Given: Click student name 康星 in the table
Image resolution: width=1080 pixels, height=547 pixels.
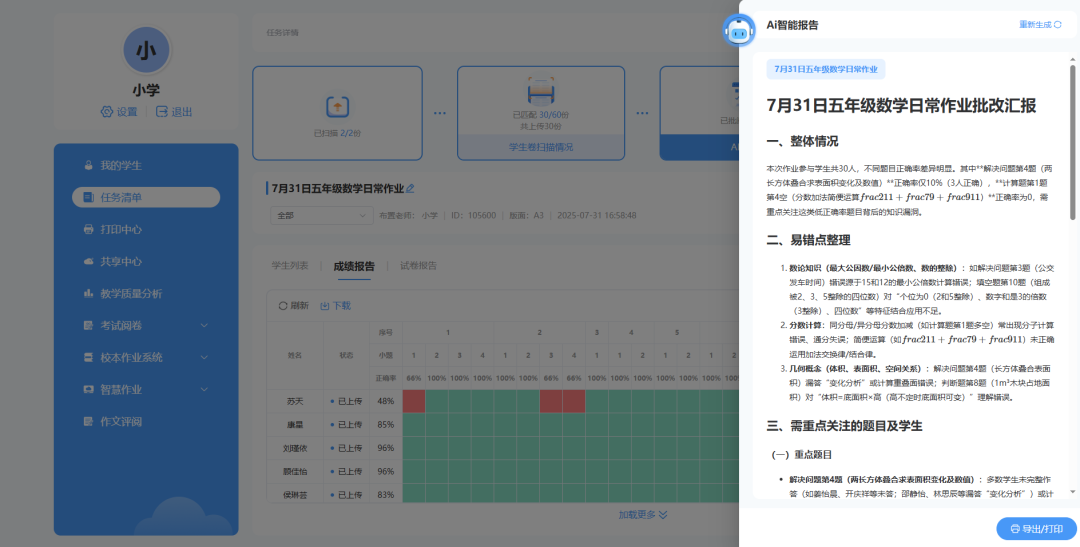Looking at the screenshot, I should tap(295, 424).
